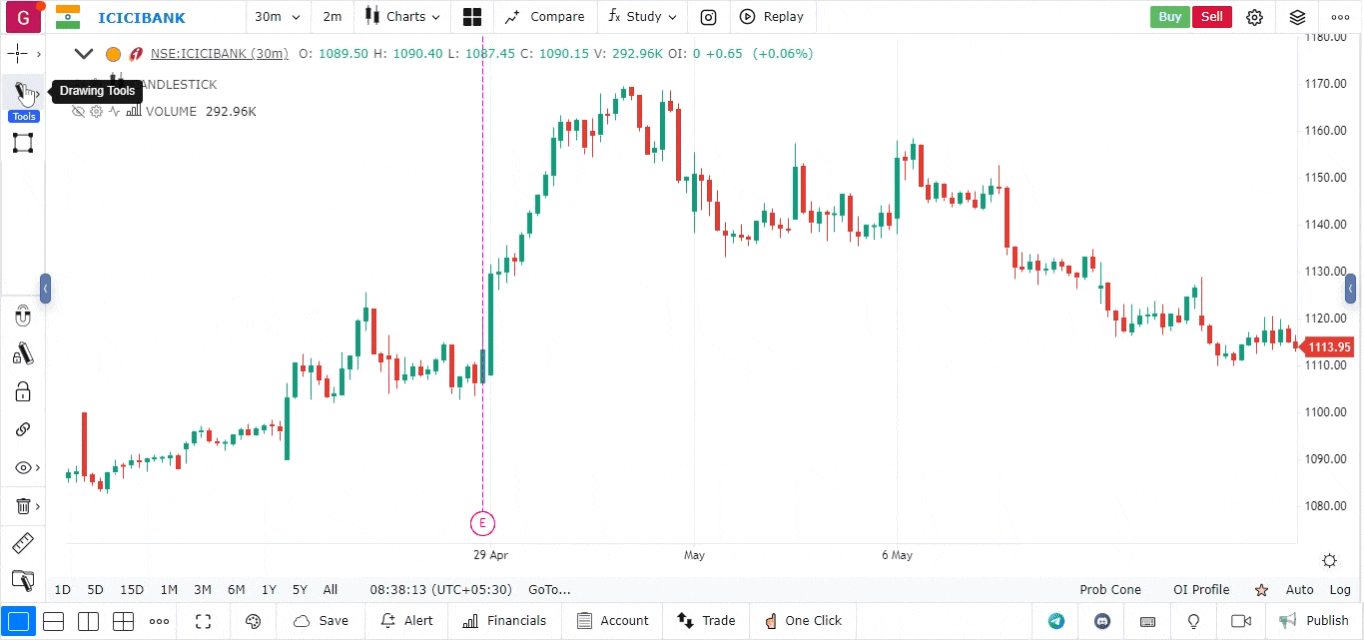This screenshot has height=640, width=1364.
Task: Open the Study indicators dropdown
Action: tap(642, 17)
